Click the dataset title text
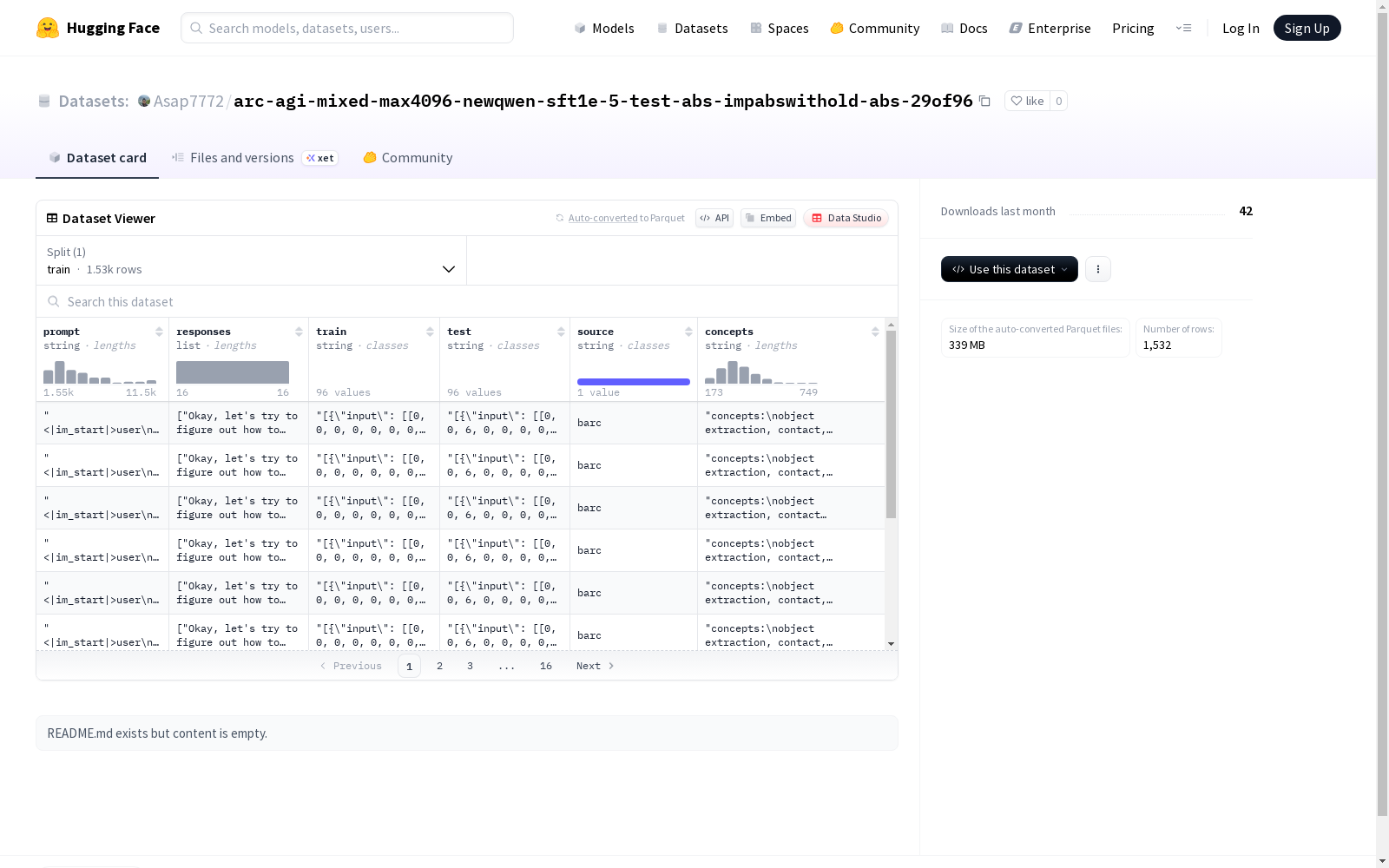Screen dimensions: 1389x868 pyautogui.click(x=603, y=101)
